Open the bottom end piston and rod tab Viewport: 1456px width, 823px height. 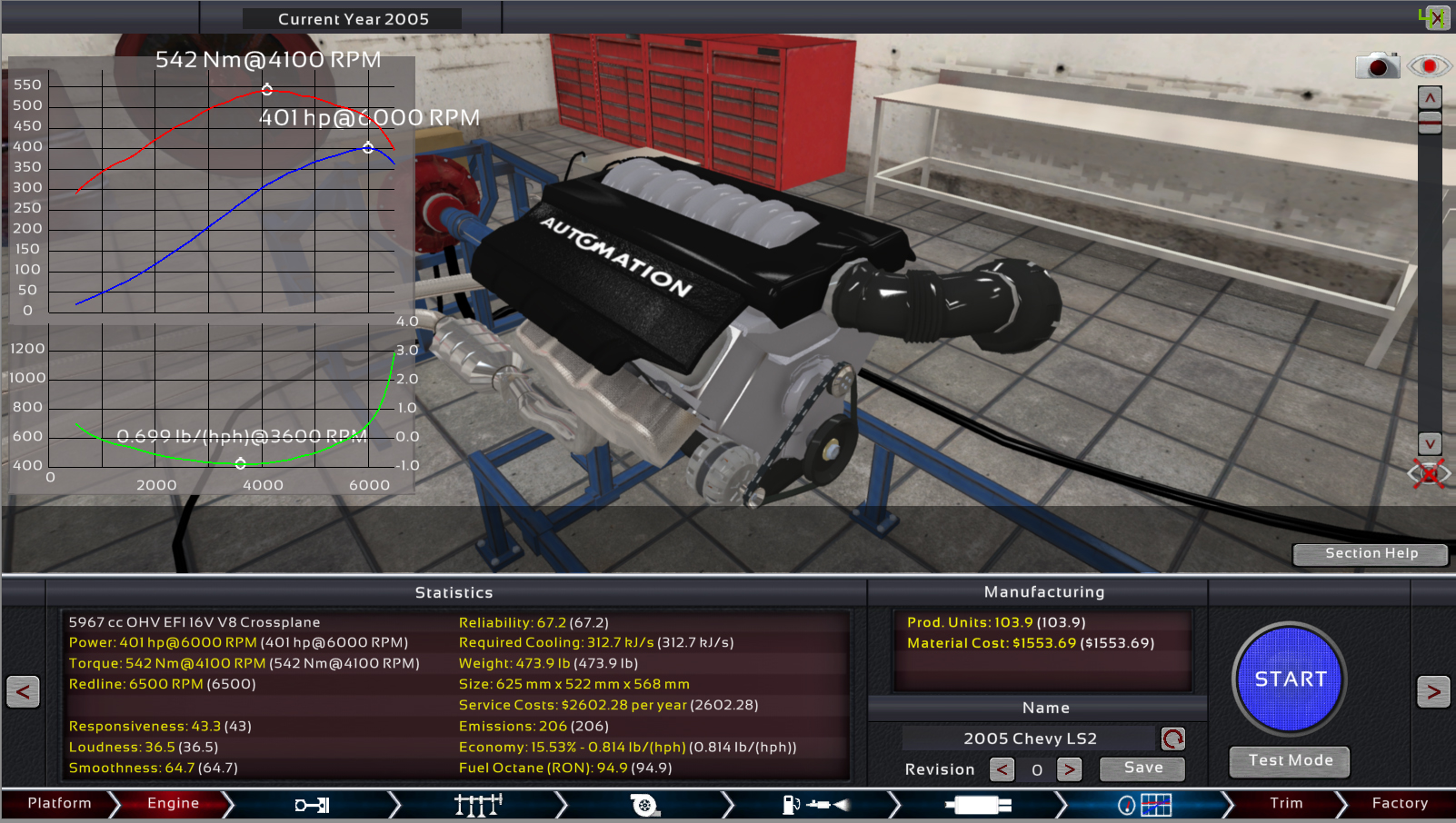pyautogui.click(x=312, y=805)
